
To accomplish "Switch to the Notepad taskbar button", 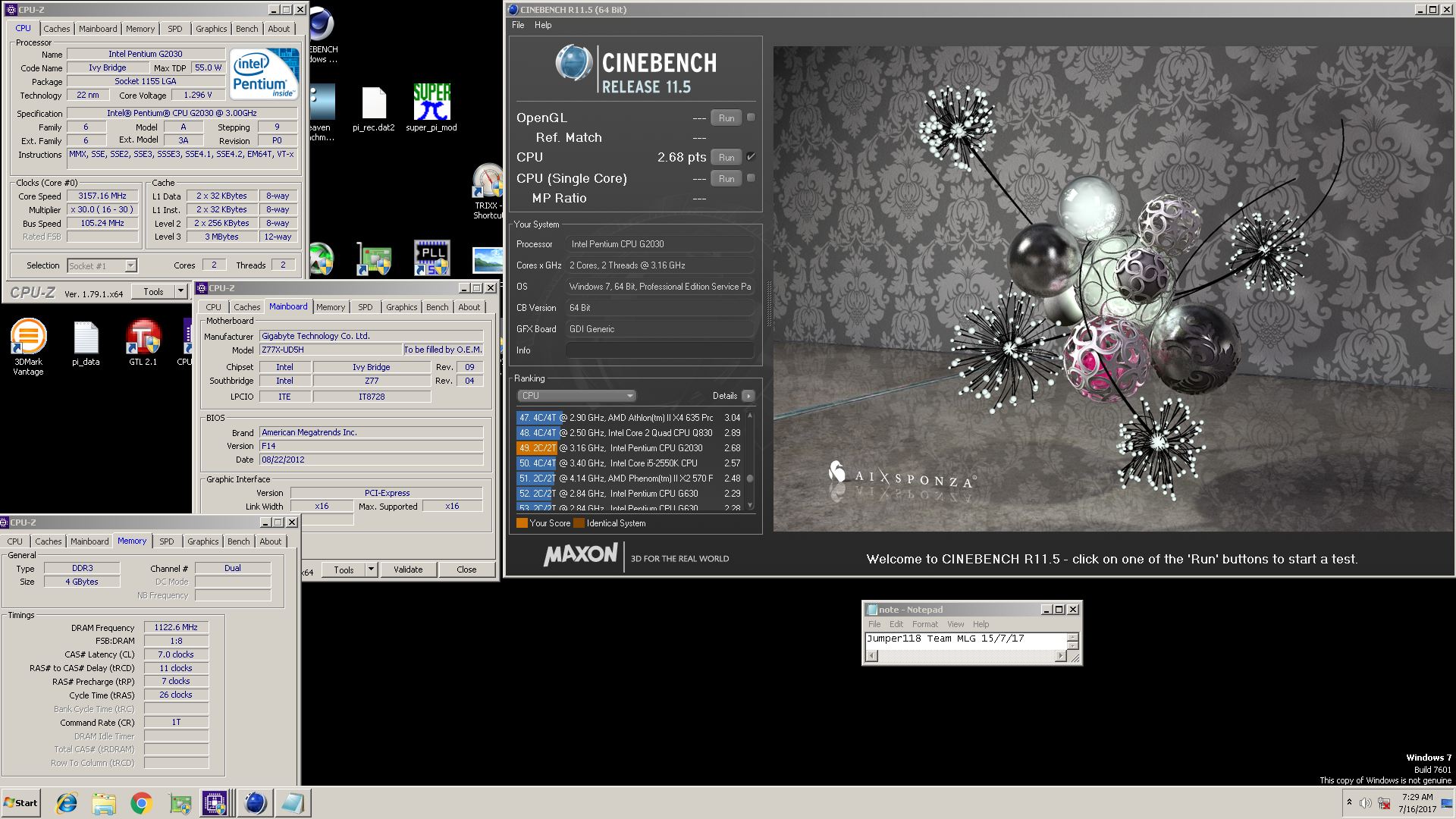I will point(293,803).
